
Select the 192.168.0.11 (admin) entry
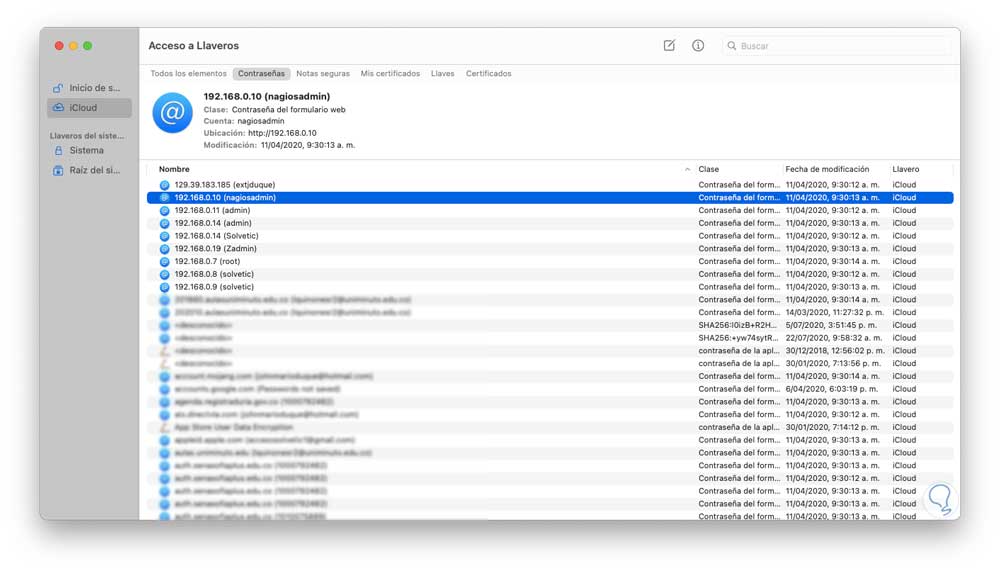pyautogui.click(x=550, y=210)
